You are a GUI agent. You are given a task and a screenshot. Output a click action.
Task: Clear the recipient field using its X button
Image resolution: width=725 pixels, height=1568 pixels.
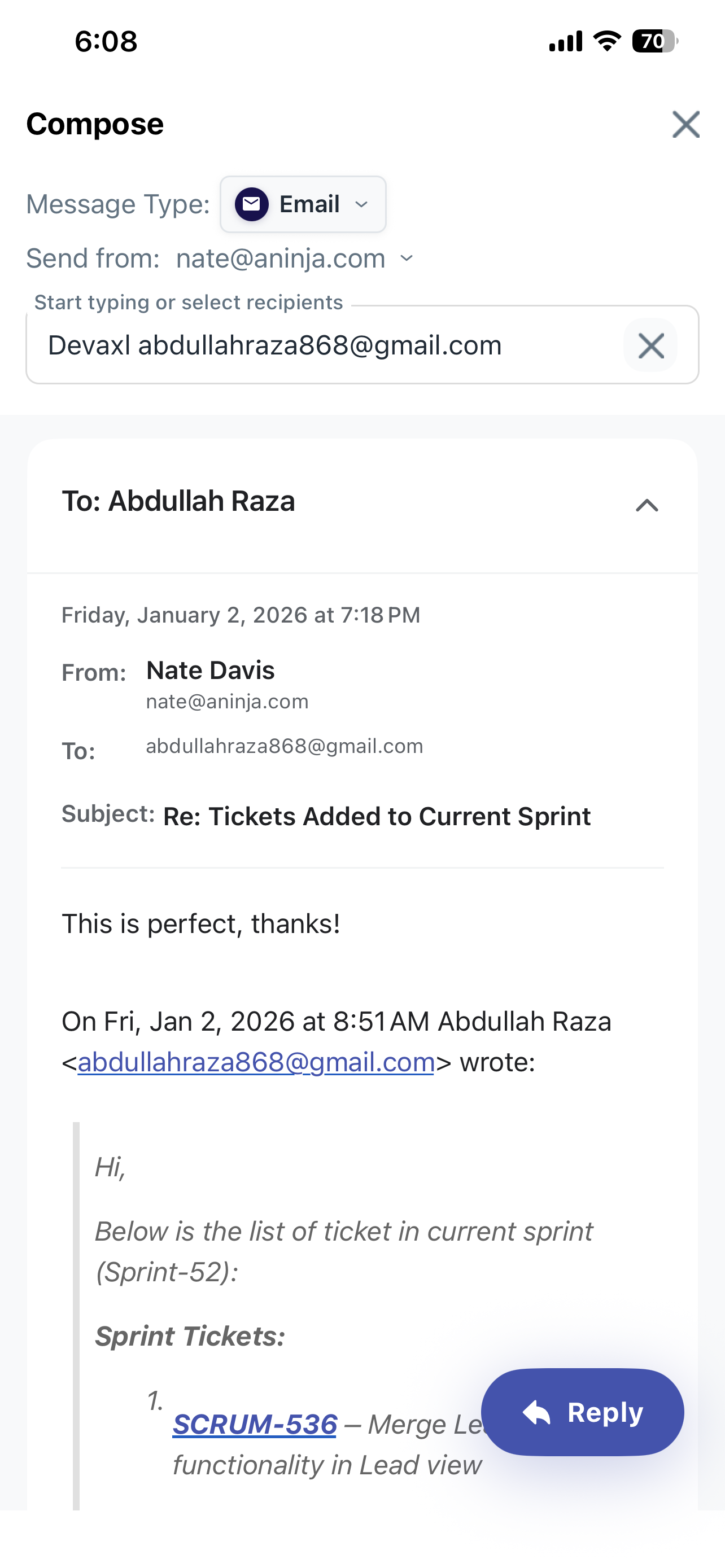650,345
